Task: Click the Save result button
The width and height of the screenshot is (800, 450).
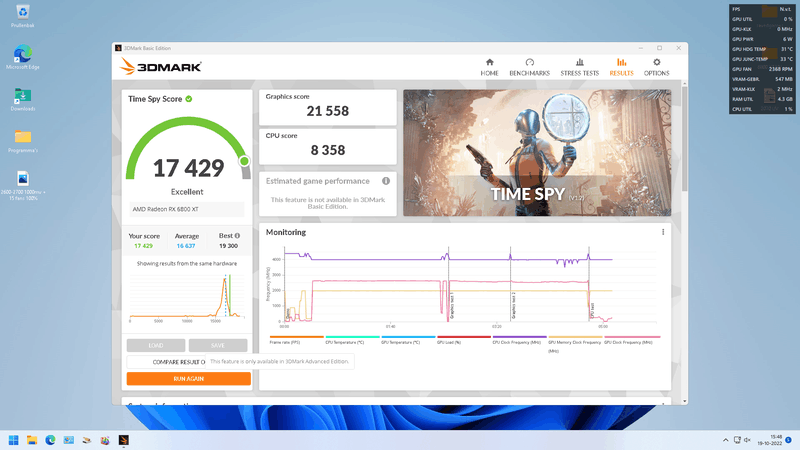Action: pos(218,345)
